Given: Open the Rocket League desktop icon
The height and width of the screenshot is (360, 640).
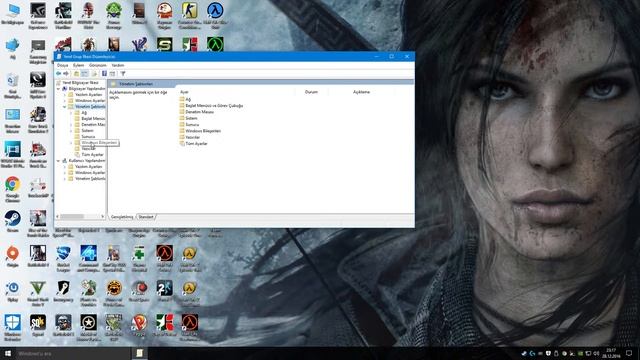Looking at the screenshot, I should (63, 257).
